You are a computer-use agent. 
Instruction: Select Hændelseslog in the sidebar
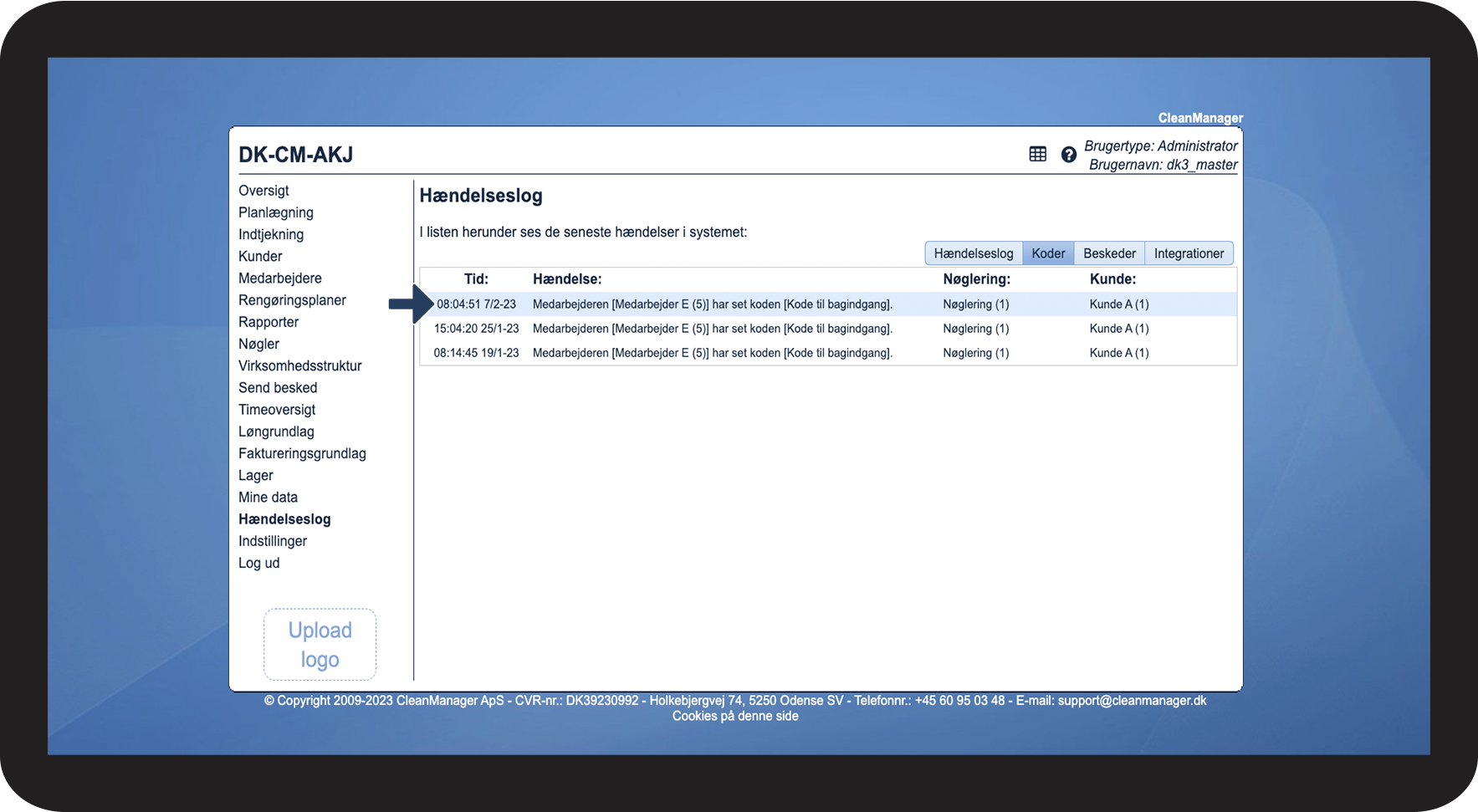click(x=284, y=519)
